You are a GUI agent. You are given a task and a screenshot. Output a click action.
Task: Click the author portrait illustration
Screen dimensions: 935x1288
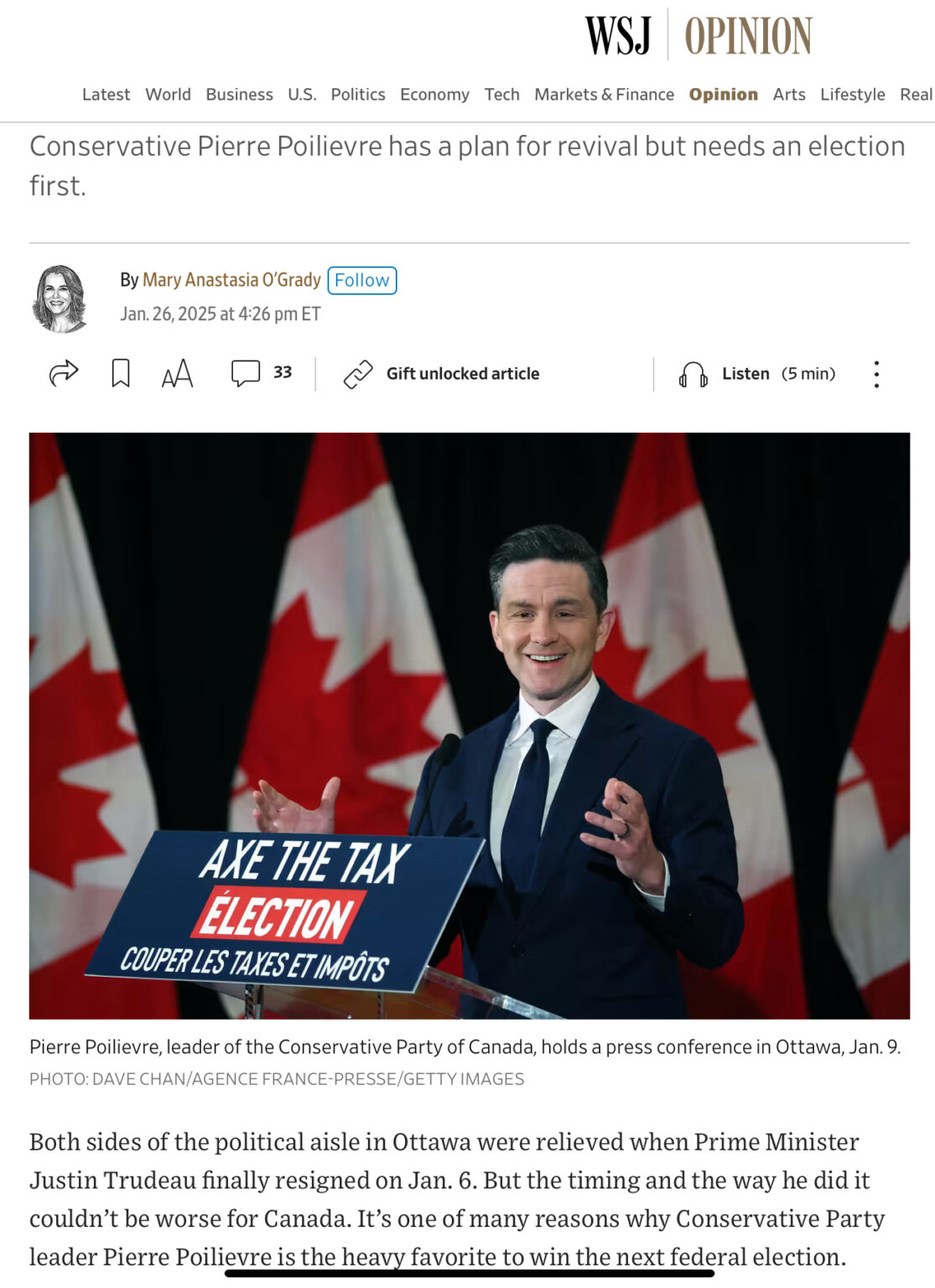point(60,299)
